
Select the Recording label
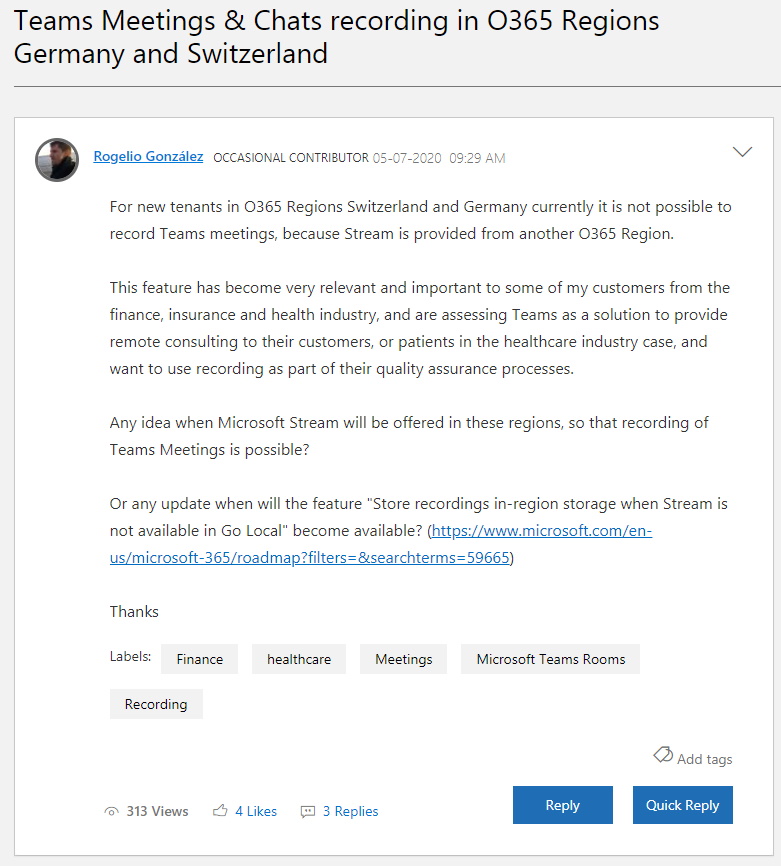click(x=156, y=704)
